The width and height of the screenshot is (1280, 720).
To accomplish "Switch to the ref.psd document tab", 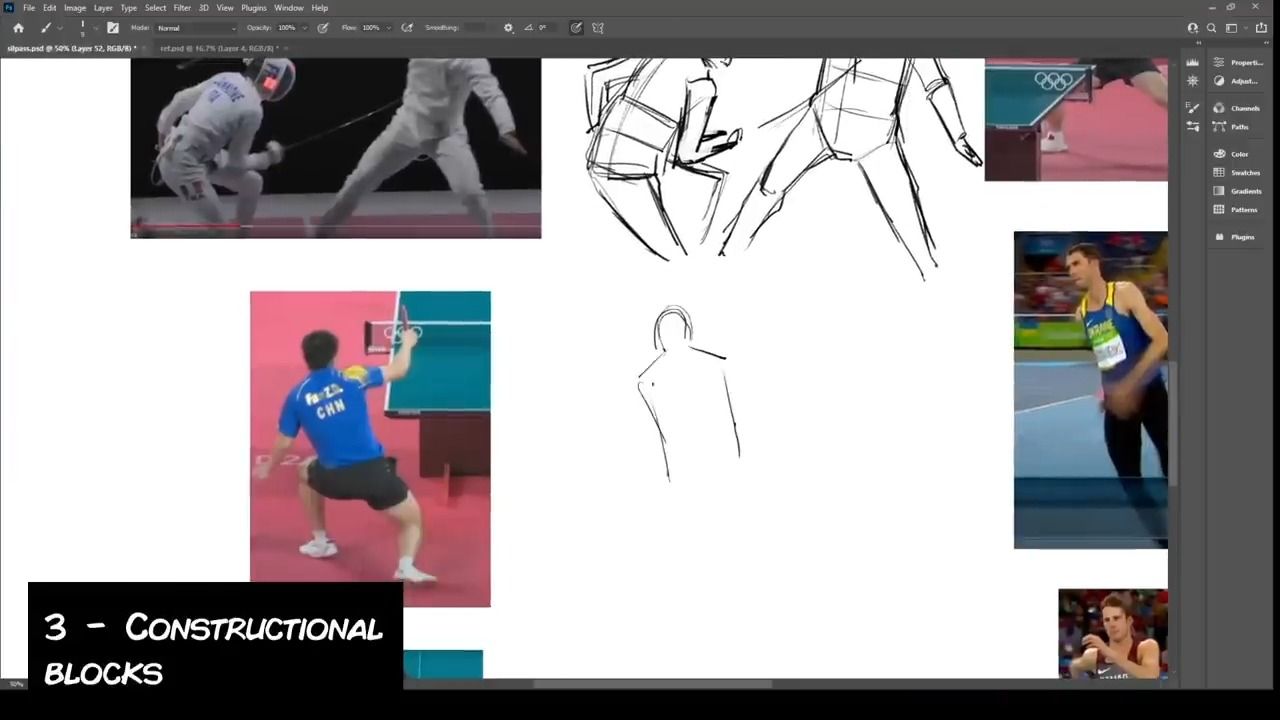I will pos(219,48).
